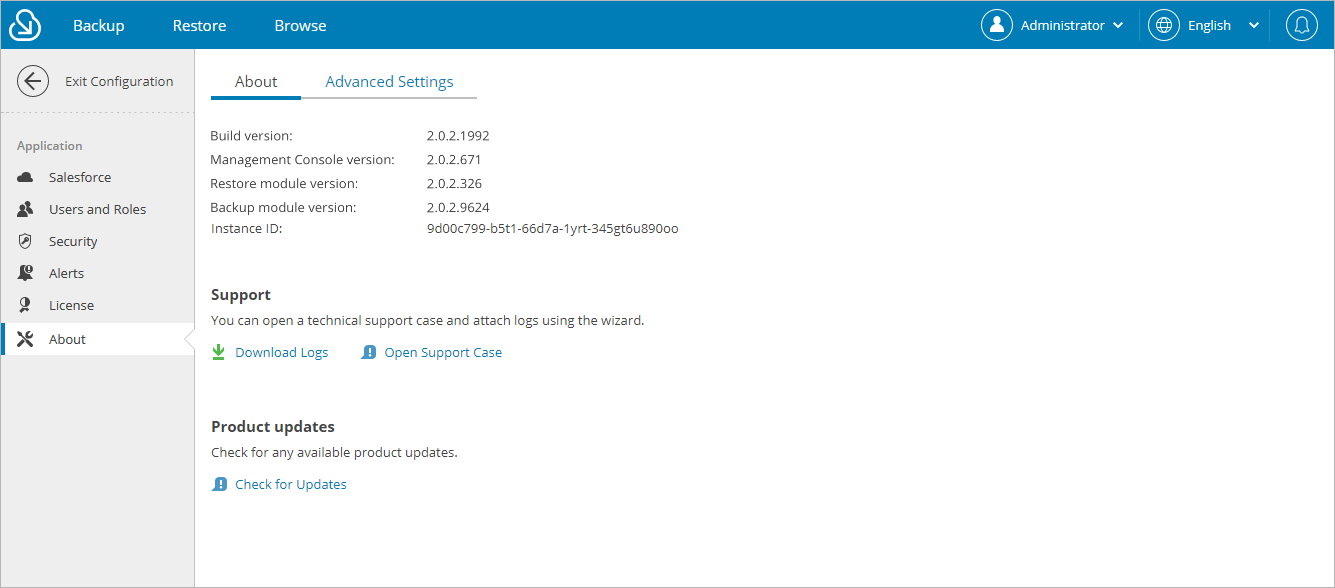Click build version value 2.0.2.1992
Screen dimensions: 1335x588
(458, 135)
